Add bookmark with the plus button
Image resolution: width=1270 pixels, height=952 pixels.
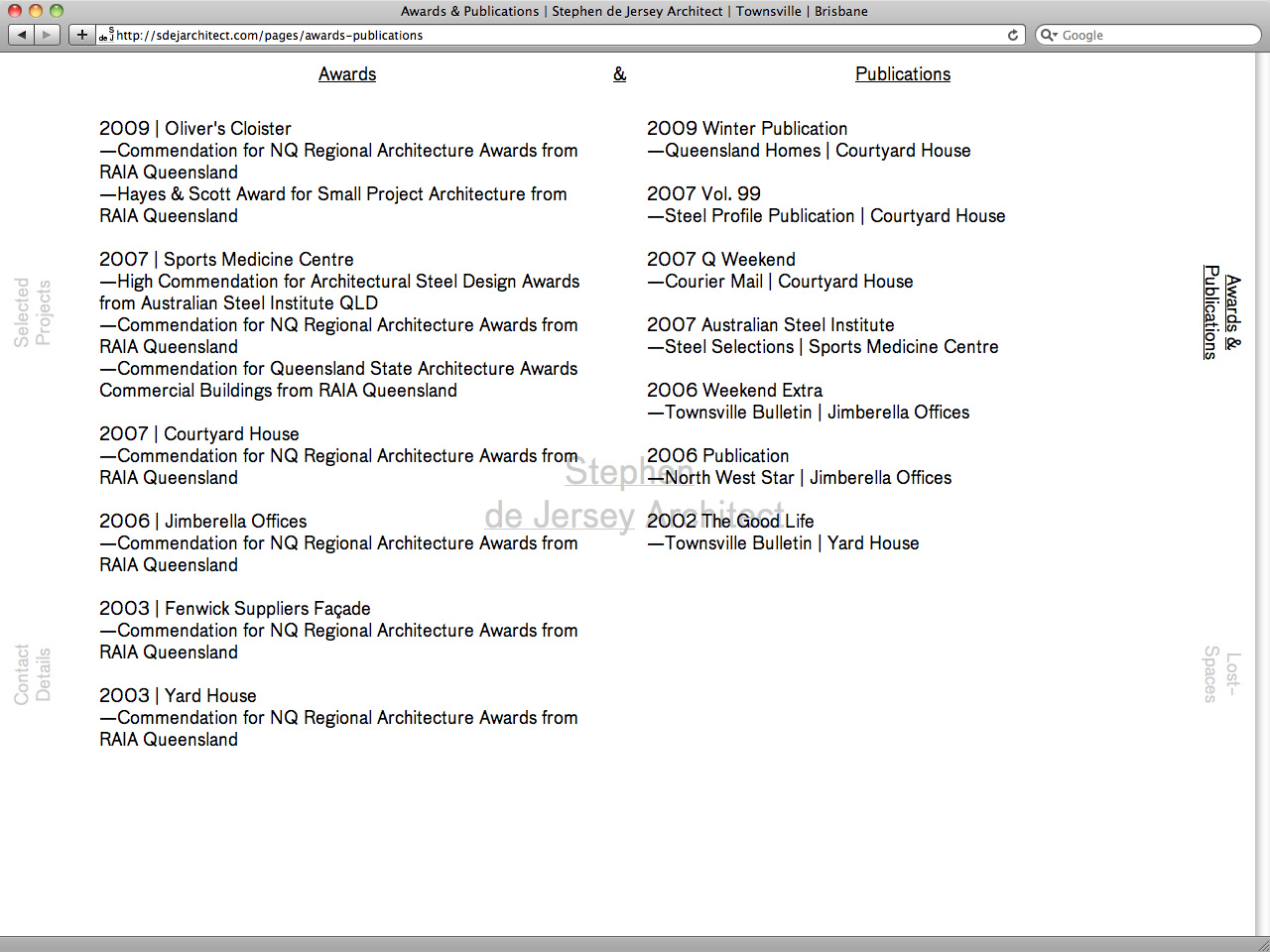(82, 35)
